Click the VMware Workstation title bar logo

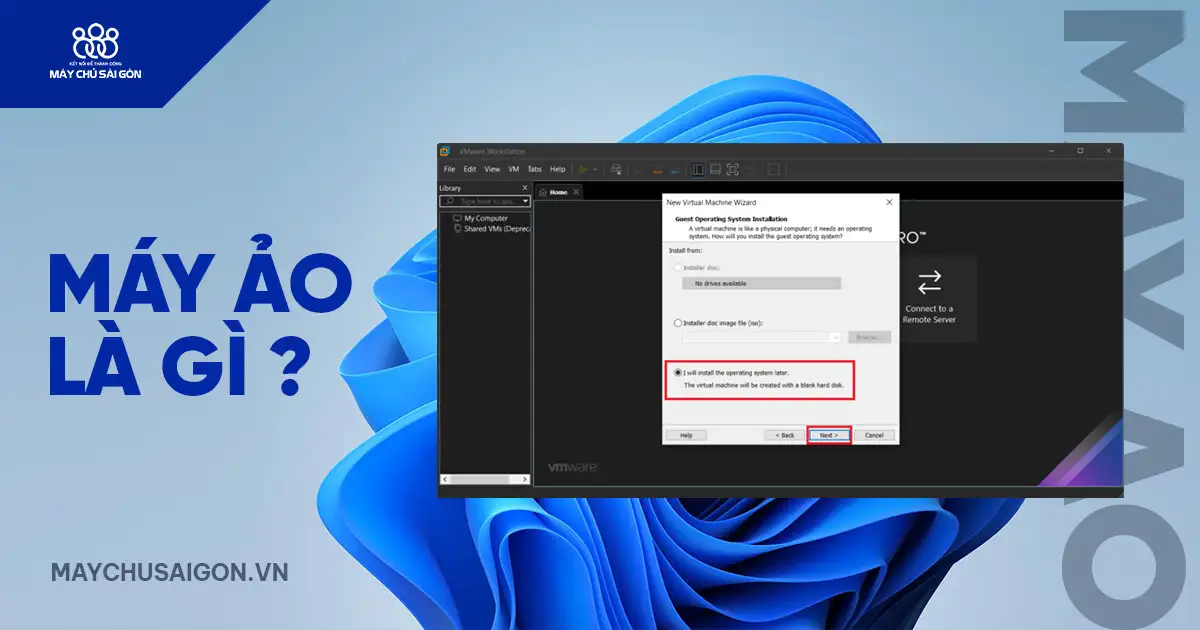445,151
